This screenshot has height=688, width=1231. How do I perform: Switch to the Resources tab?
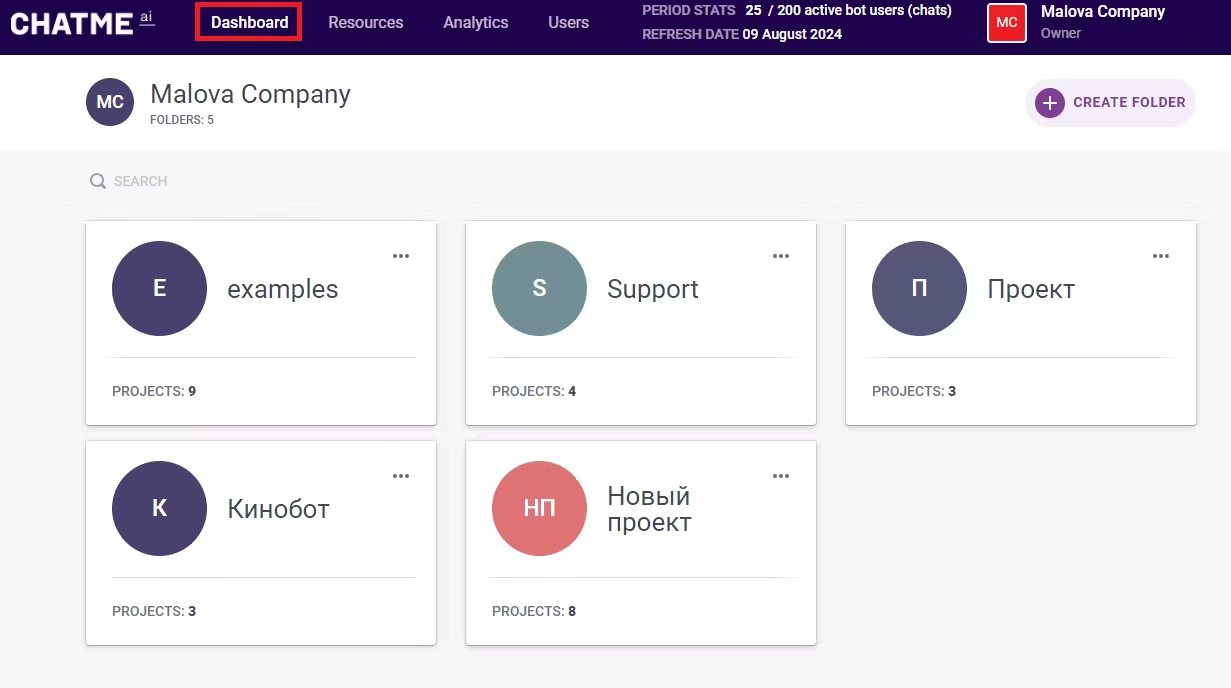[365, 22]
